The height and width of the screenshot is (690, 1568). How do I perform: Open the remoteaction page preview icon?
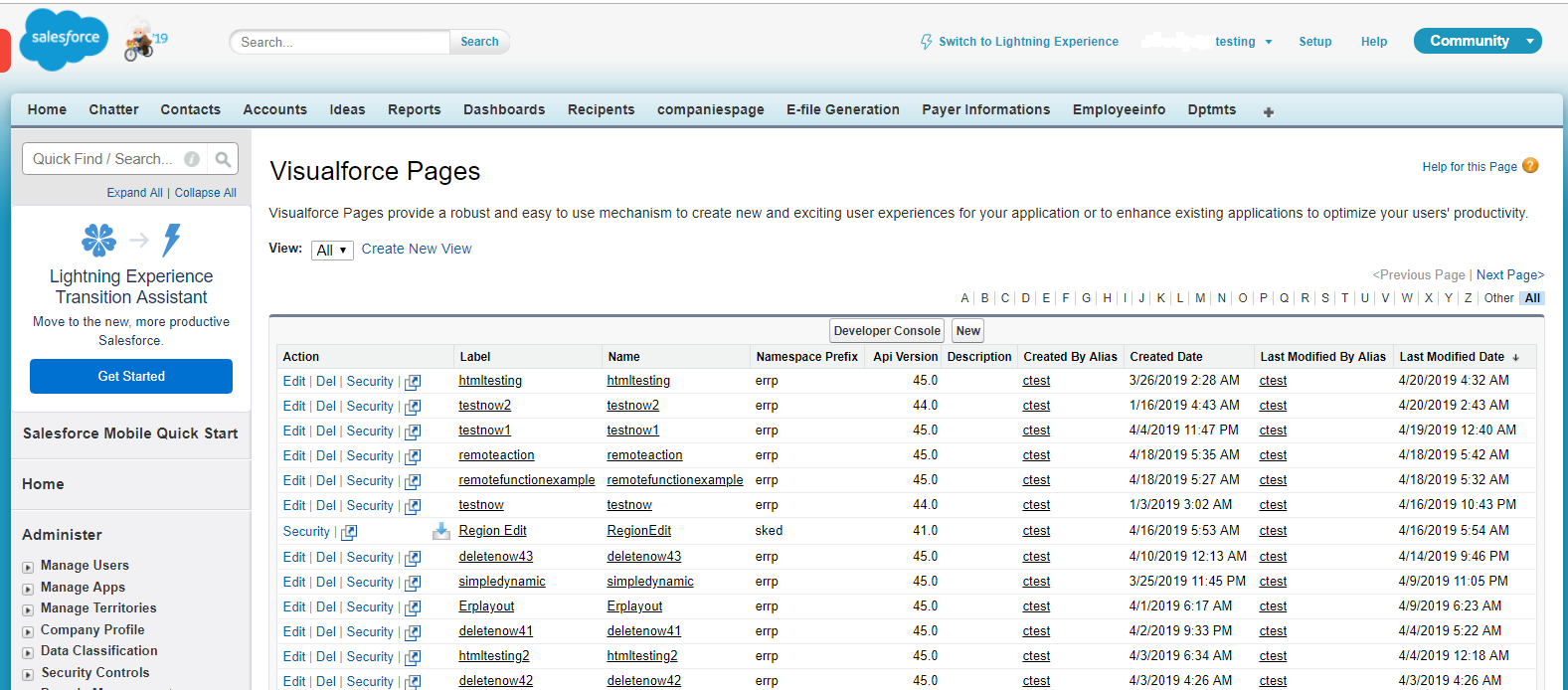pos(413,456)
